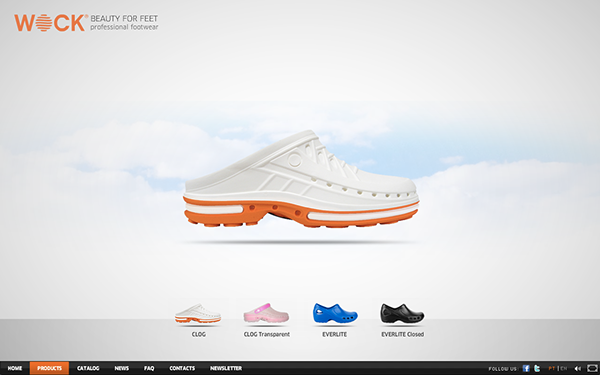Image resolution: width=600 pixels, height=375 pixels.
Task: Open the FAQ section
Action: (149, 368)
